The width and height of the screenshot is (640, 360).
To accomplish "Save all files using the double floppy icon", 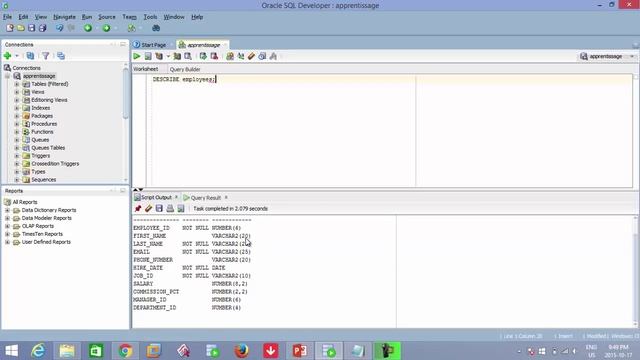I will click(42, 28).
